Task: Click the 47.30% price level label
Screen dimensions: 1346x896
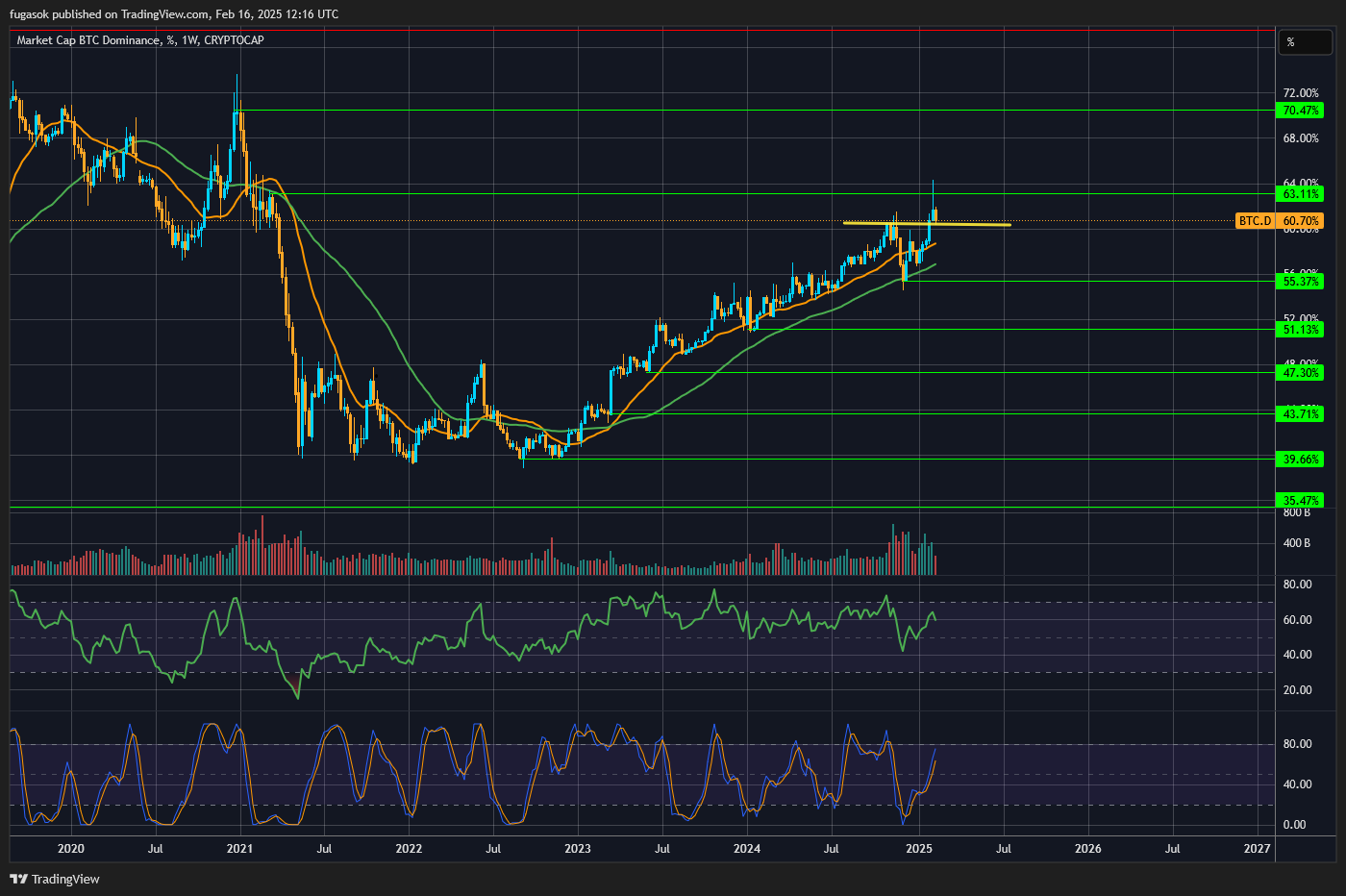Action: (1300, 373)
